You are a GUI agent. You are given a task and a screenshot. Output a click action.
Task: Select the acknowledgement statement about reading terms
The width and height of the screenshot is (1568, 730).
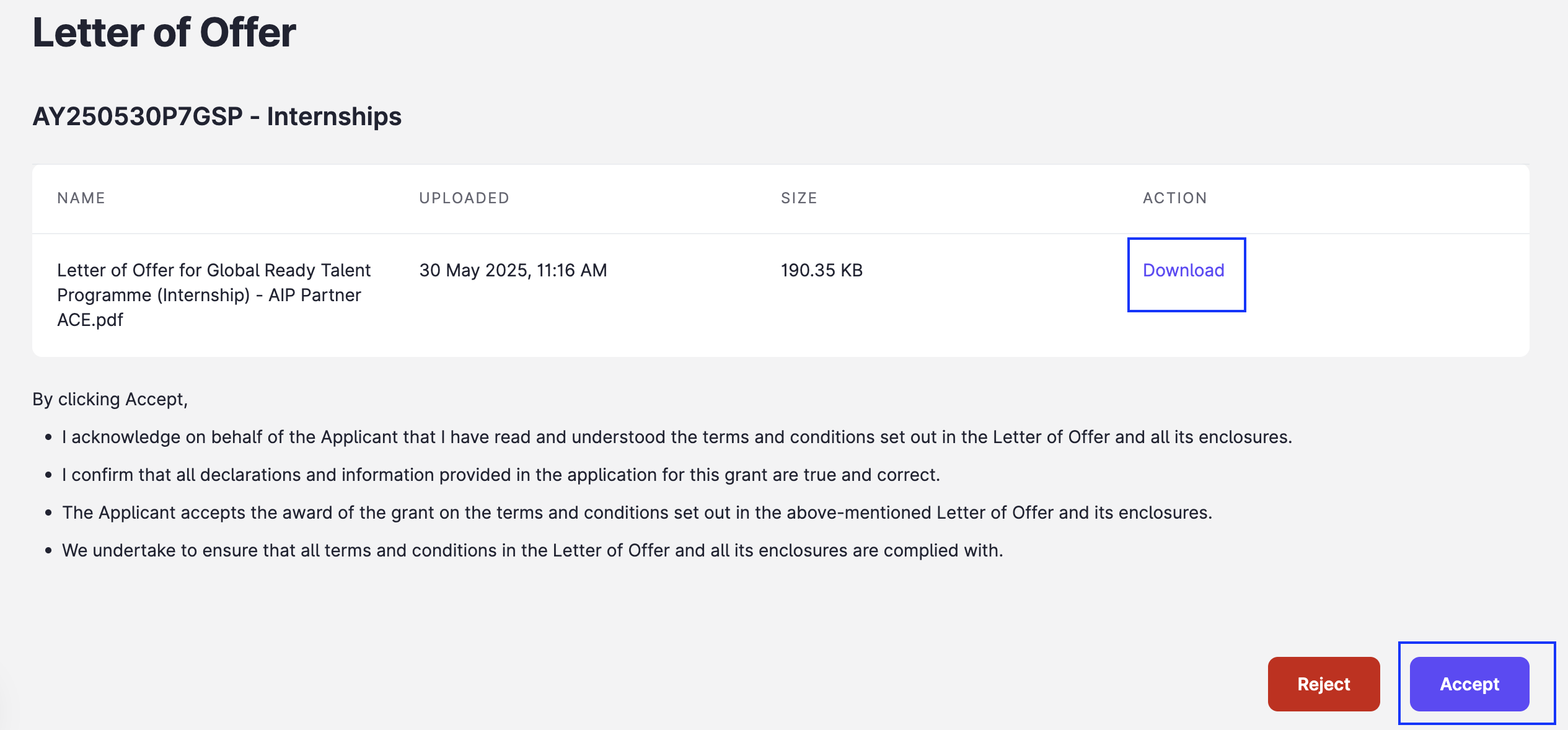click(677, 437)
